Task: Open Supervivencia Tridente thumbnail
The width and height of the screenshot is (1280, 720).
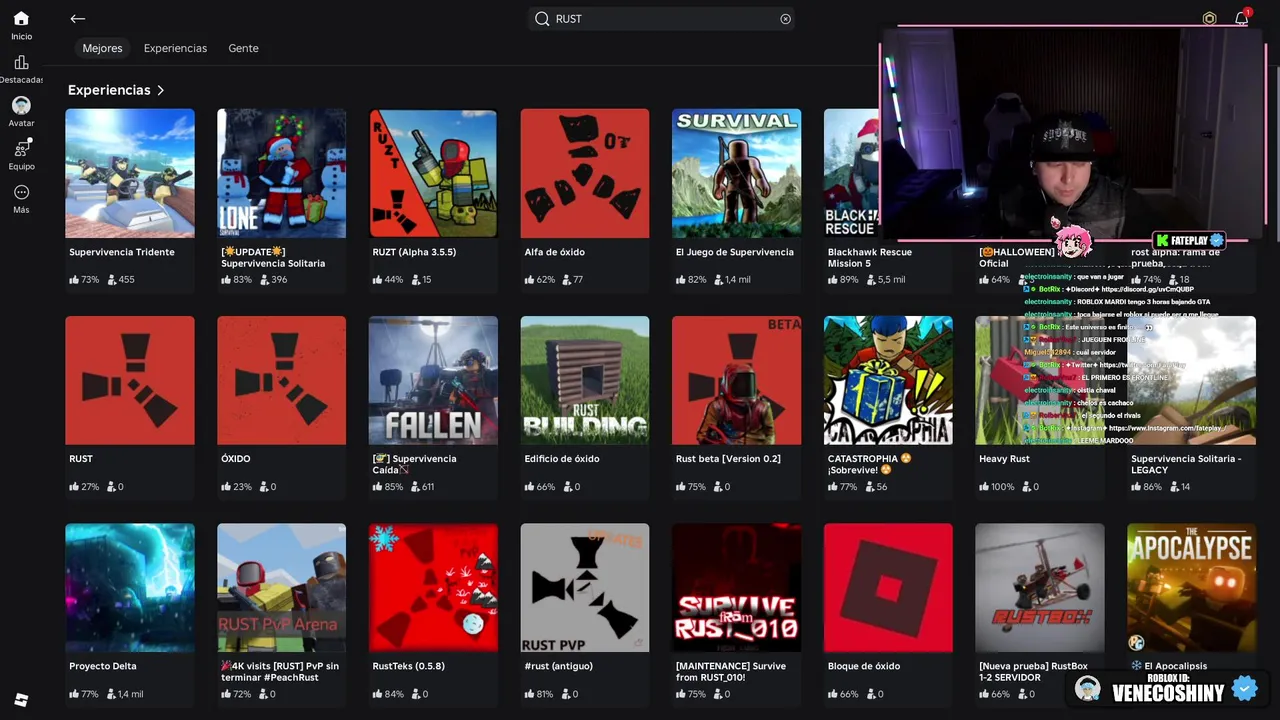Action: tap(130, 173)
